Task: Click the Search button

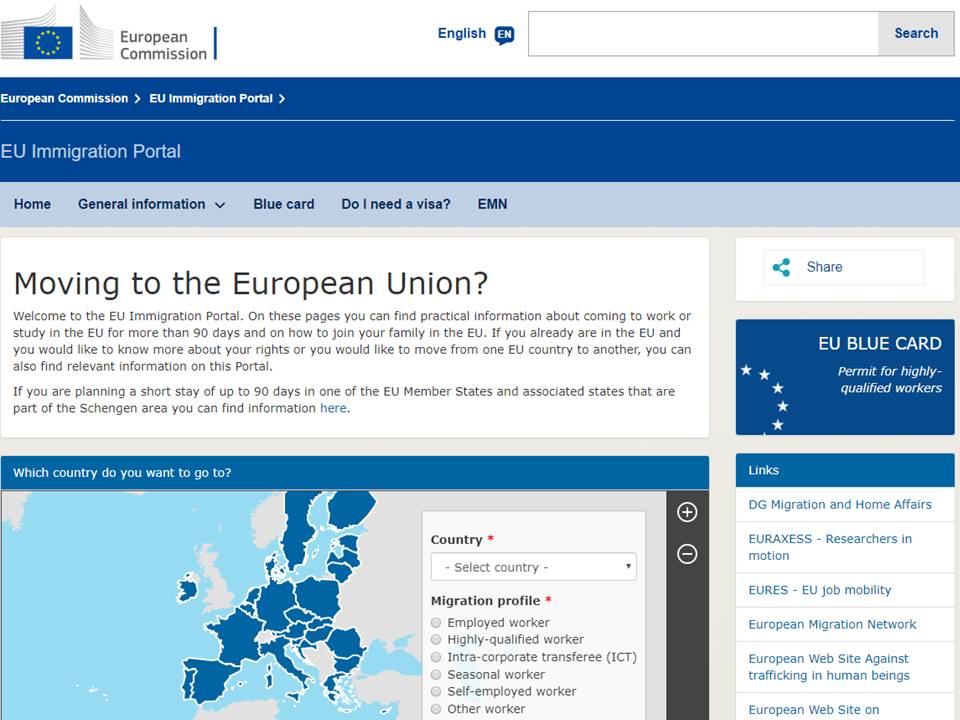Action: (x=916, y=34)
